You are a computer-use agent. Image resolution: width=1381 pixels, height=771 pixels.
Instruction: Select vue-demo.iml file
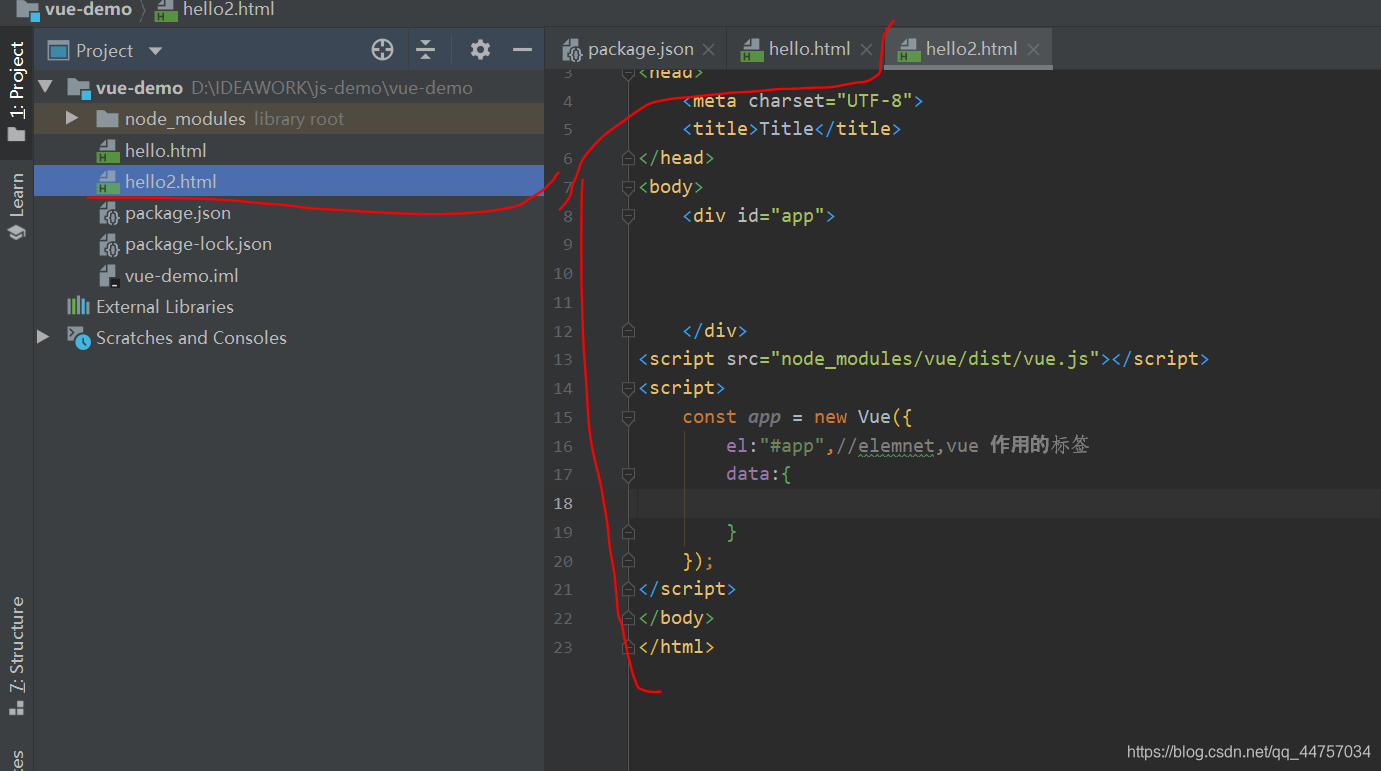click(182, 275)
